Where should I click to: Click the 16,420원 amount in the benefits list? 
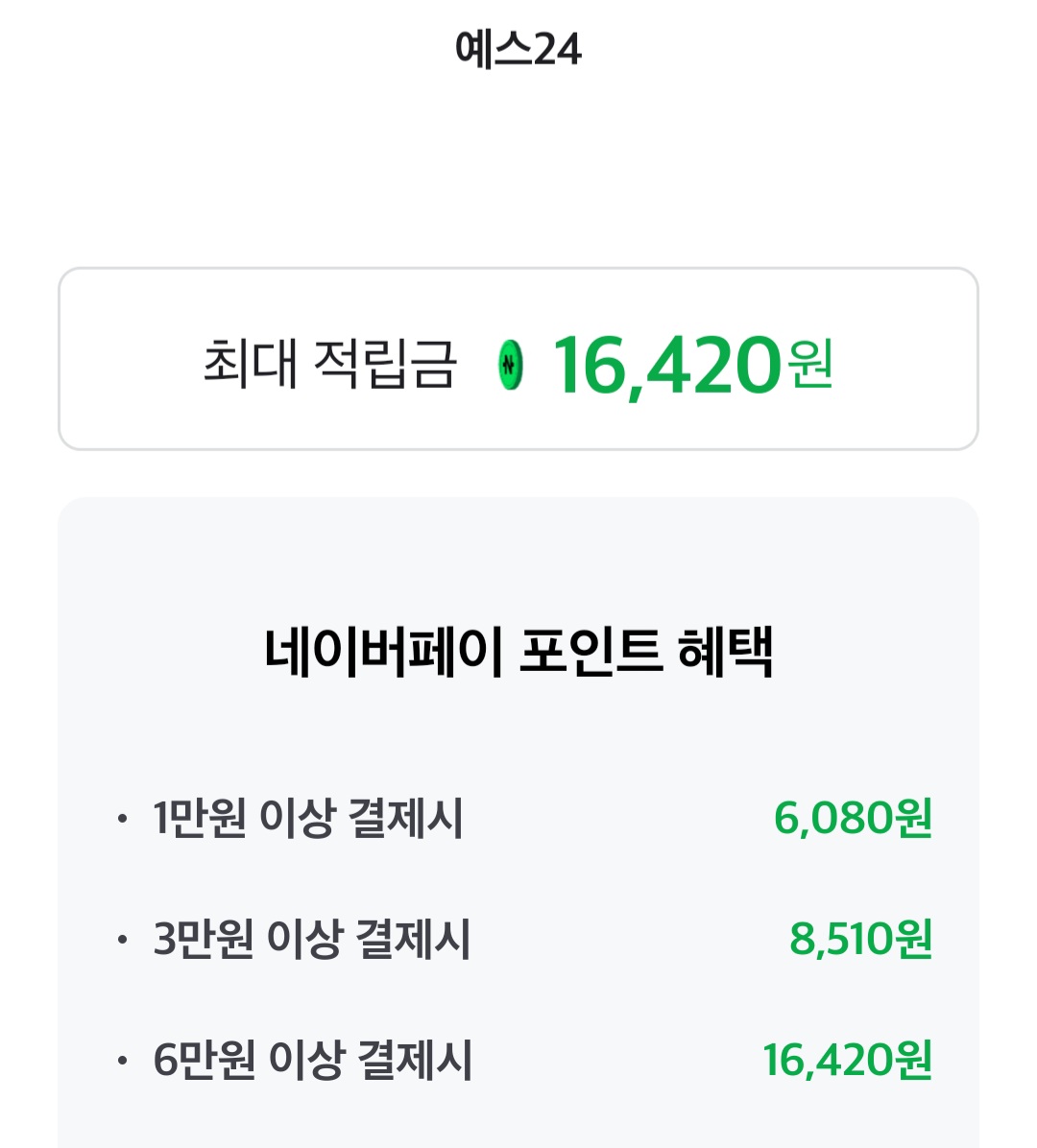point(847,1061)
